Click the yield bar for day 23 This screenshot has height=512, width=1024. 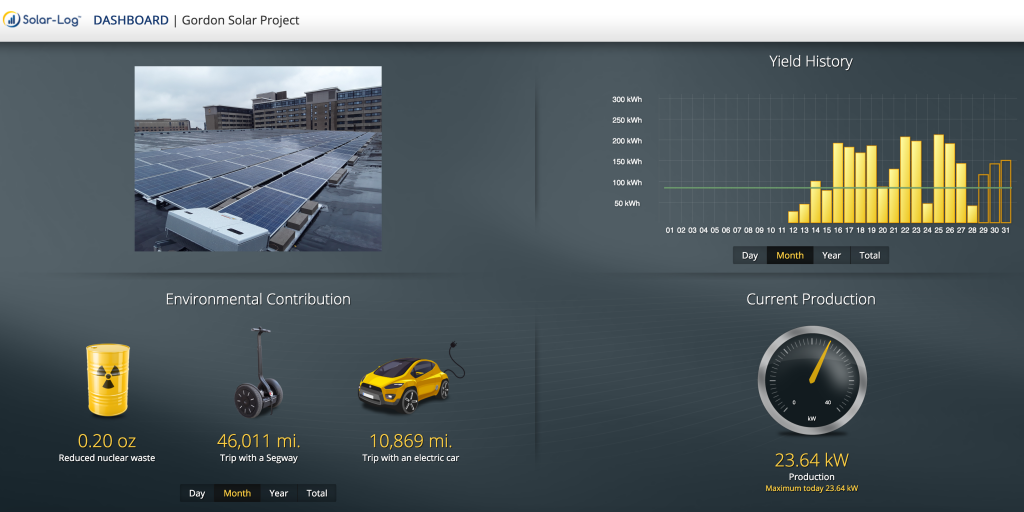916,182
